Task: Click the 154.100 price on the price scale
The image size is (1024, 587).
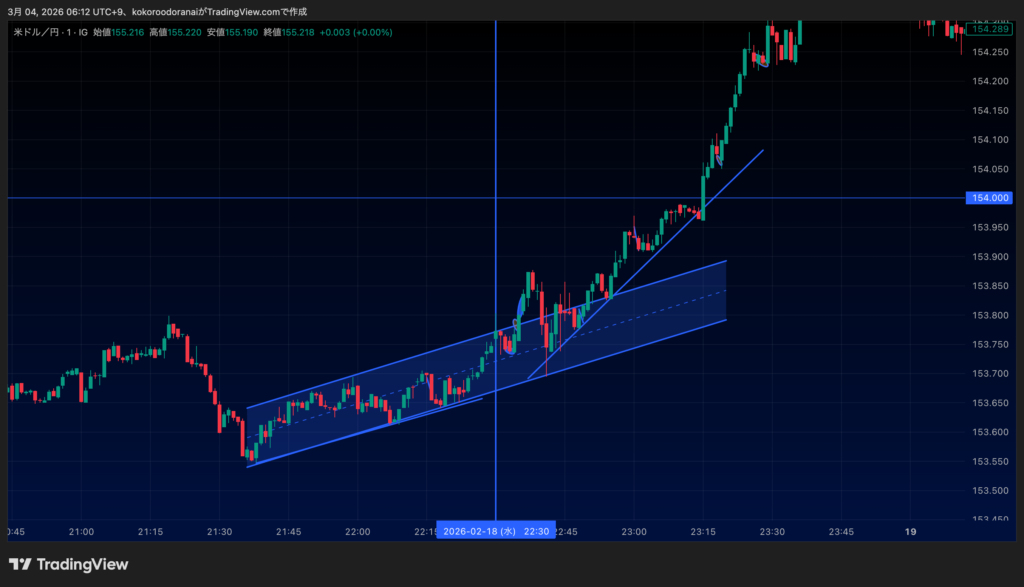Action: [988, 140]
